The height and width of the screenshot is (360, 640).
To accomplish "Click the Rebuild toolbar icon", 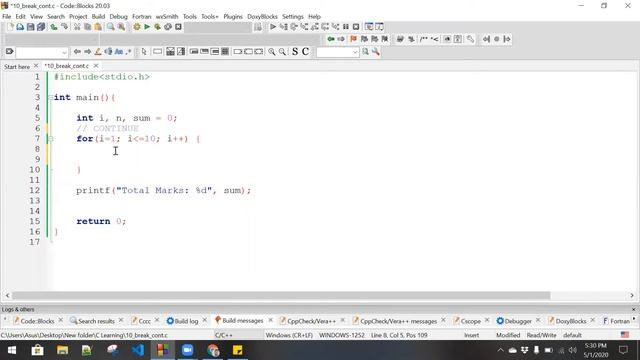I will (168, 27).
